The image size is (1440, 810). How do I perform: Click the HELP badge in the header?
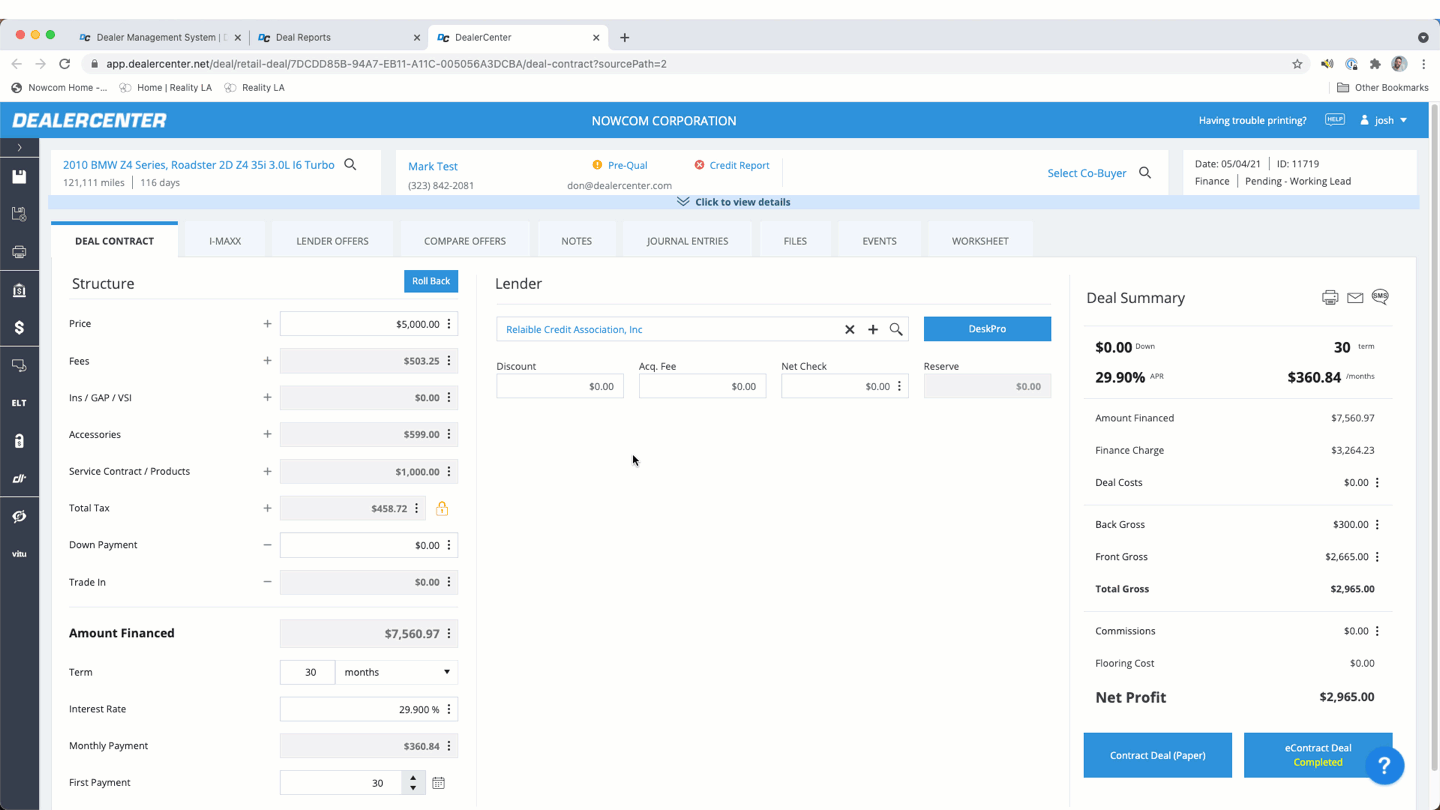click(x=1335, y=120)
